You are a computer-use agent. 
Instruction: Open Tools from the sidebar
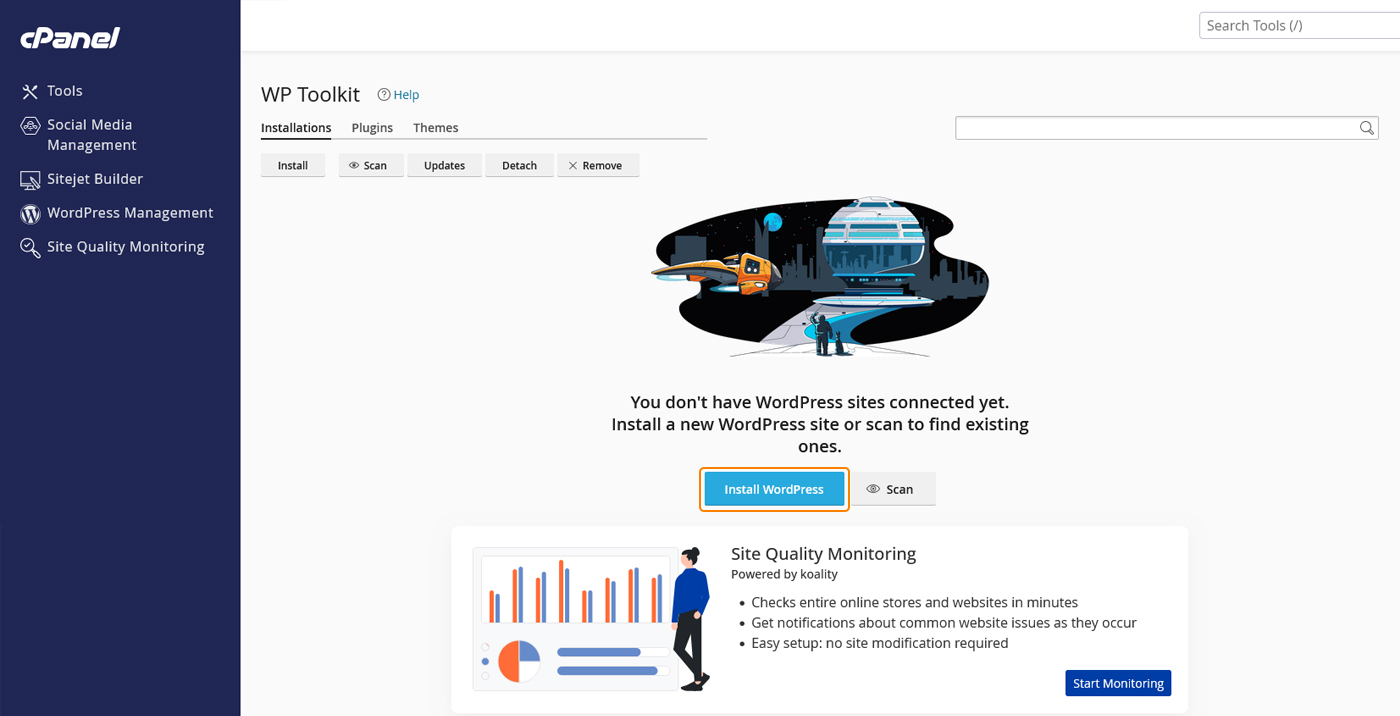click(64, 91)
